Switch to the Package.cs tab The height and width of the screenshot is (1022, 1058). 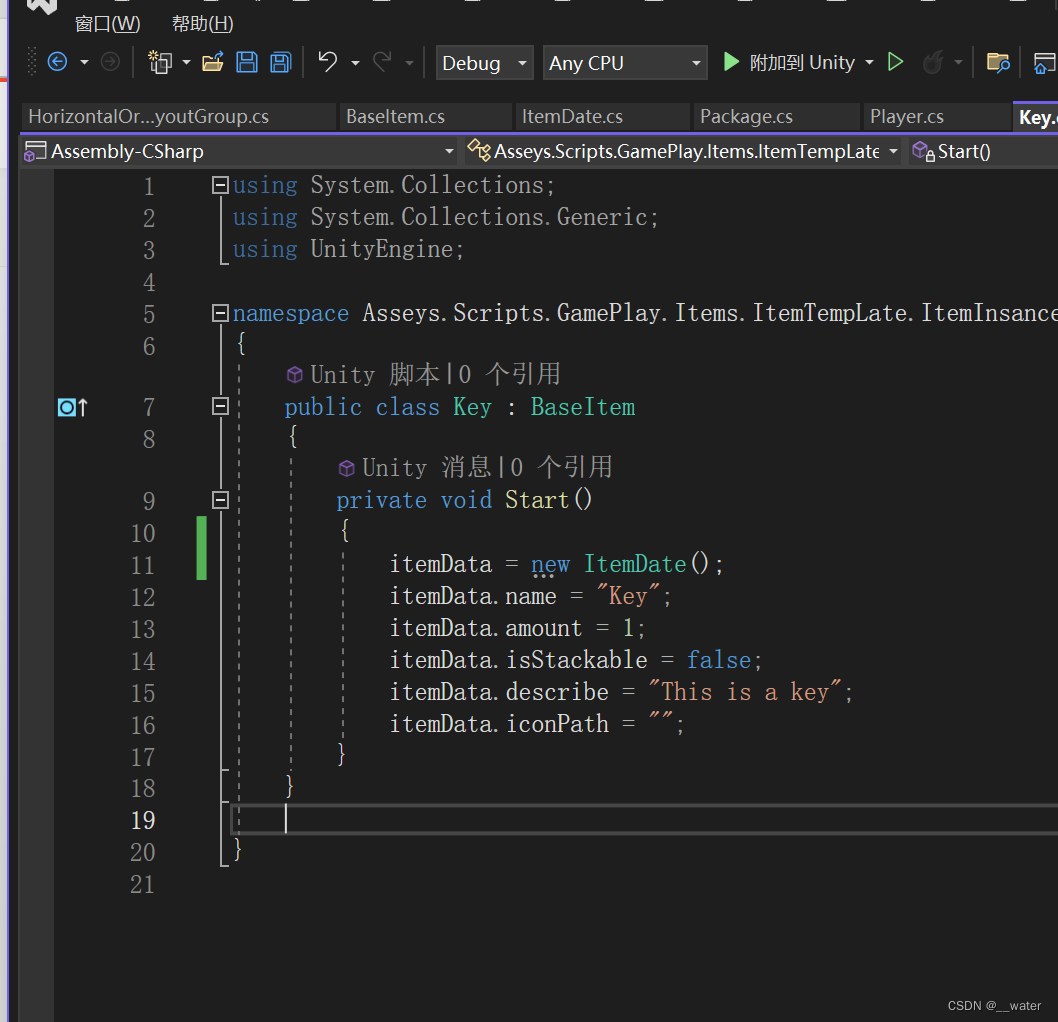click(x=776, y=117)
